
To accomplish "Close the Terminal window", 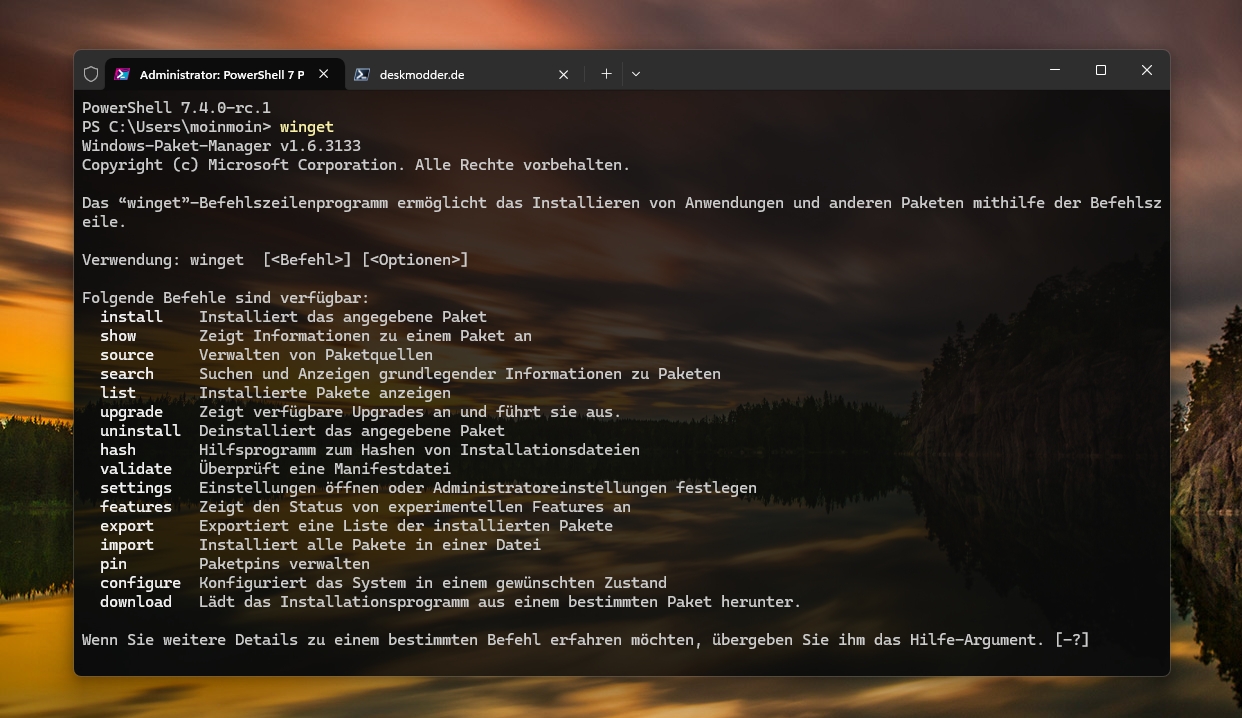I will (1147, 70).
